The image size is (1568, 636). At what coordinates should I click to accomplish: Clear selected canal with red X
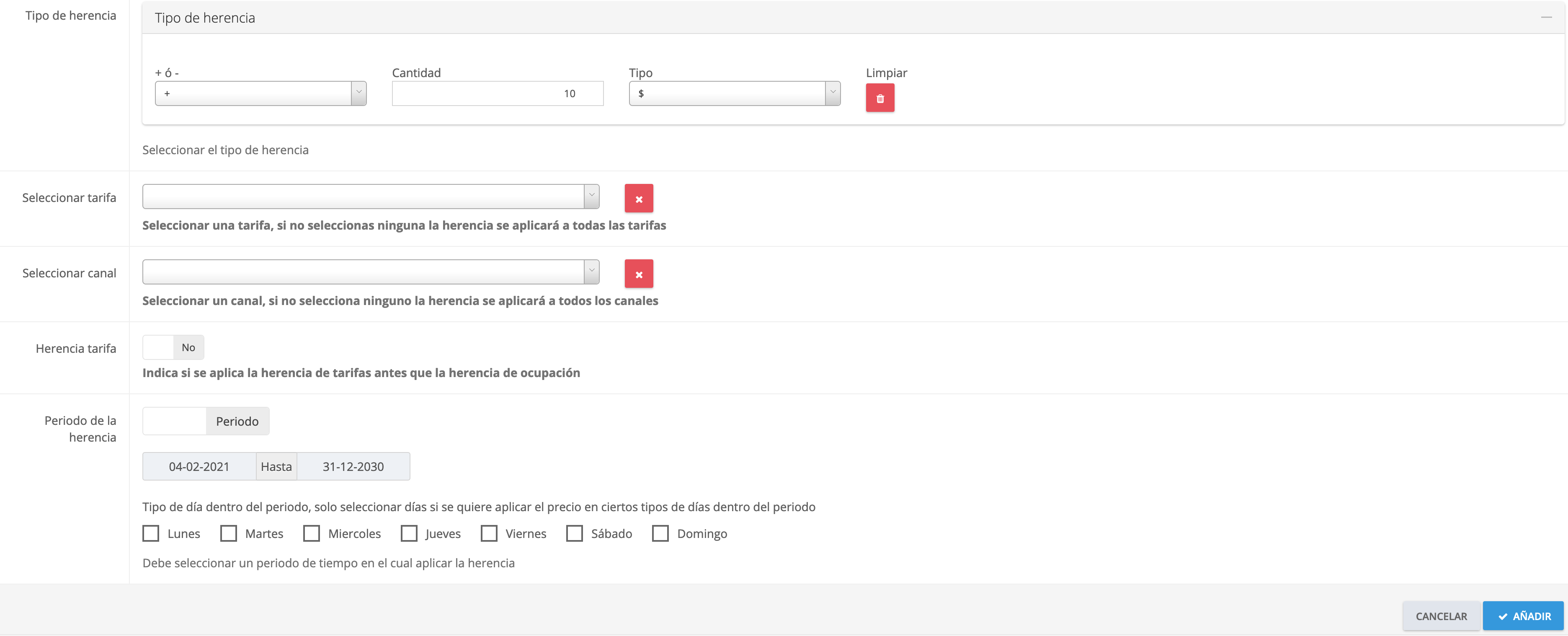click(x=639, y=274)
